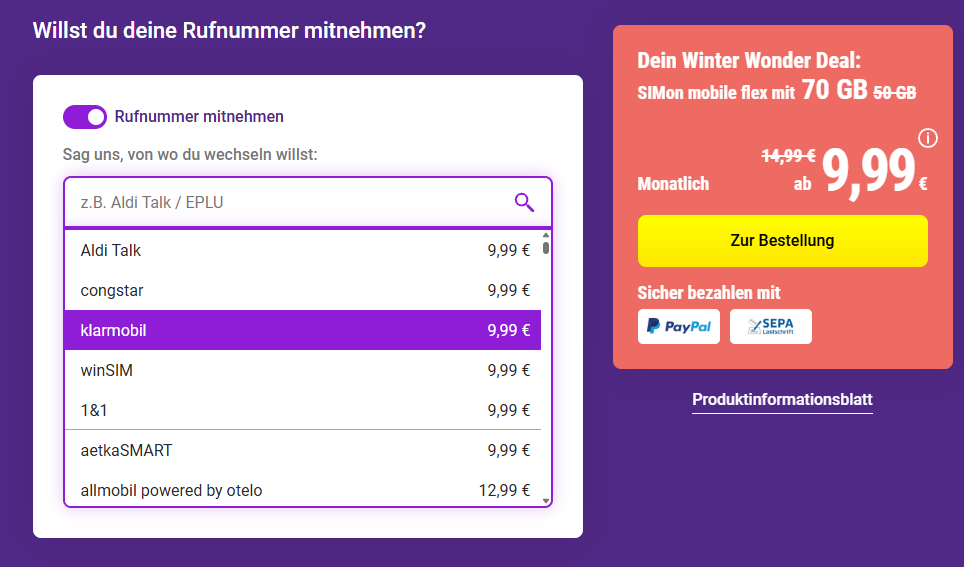Click the 9,99 € price next to winSIM
The width and height of the screenshot is (964, 567).
pos(509,370)
